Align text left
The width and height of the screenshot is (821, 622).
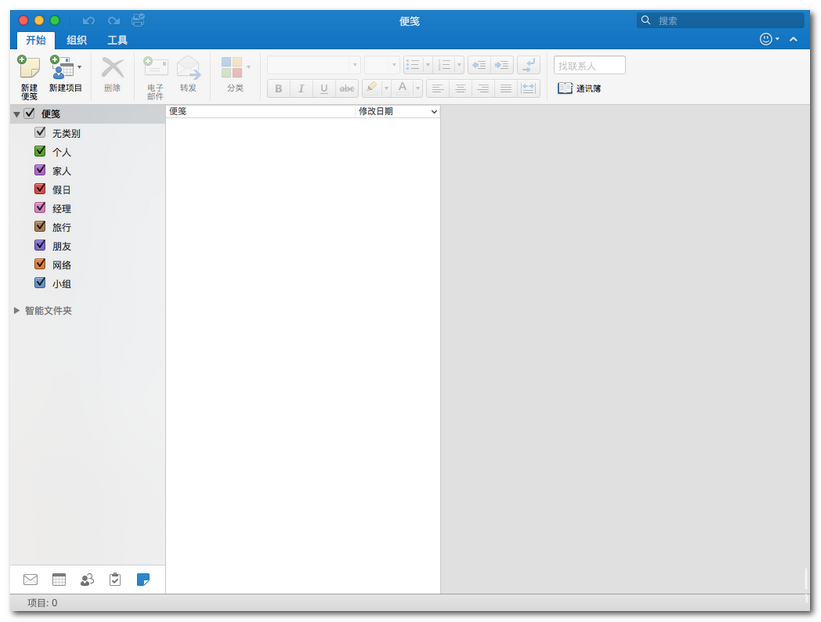pyautogui.click(x=438, y=88)
